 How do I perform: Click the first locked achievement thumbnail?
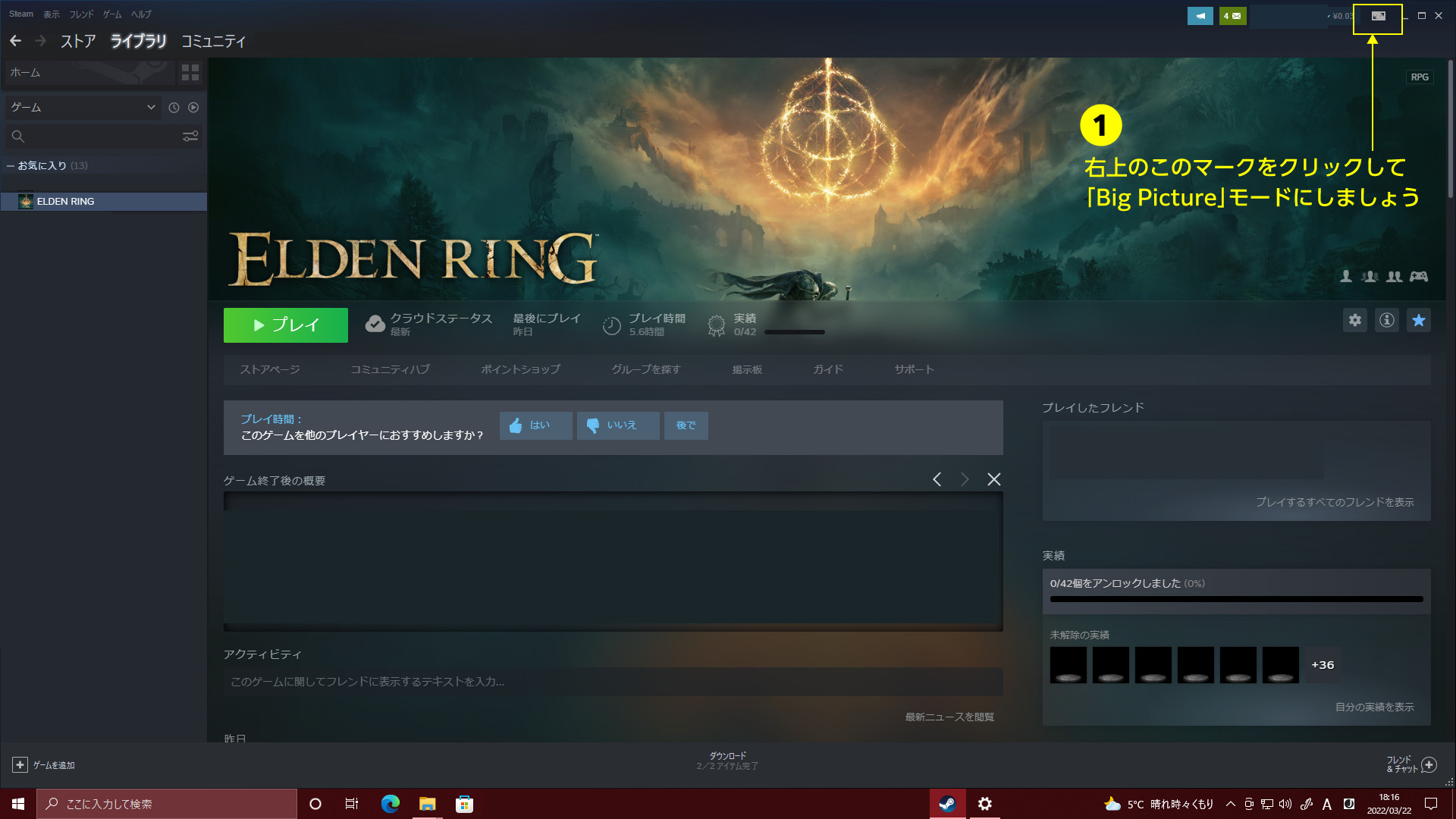[1068, 665]
